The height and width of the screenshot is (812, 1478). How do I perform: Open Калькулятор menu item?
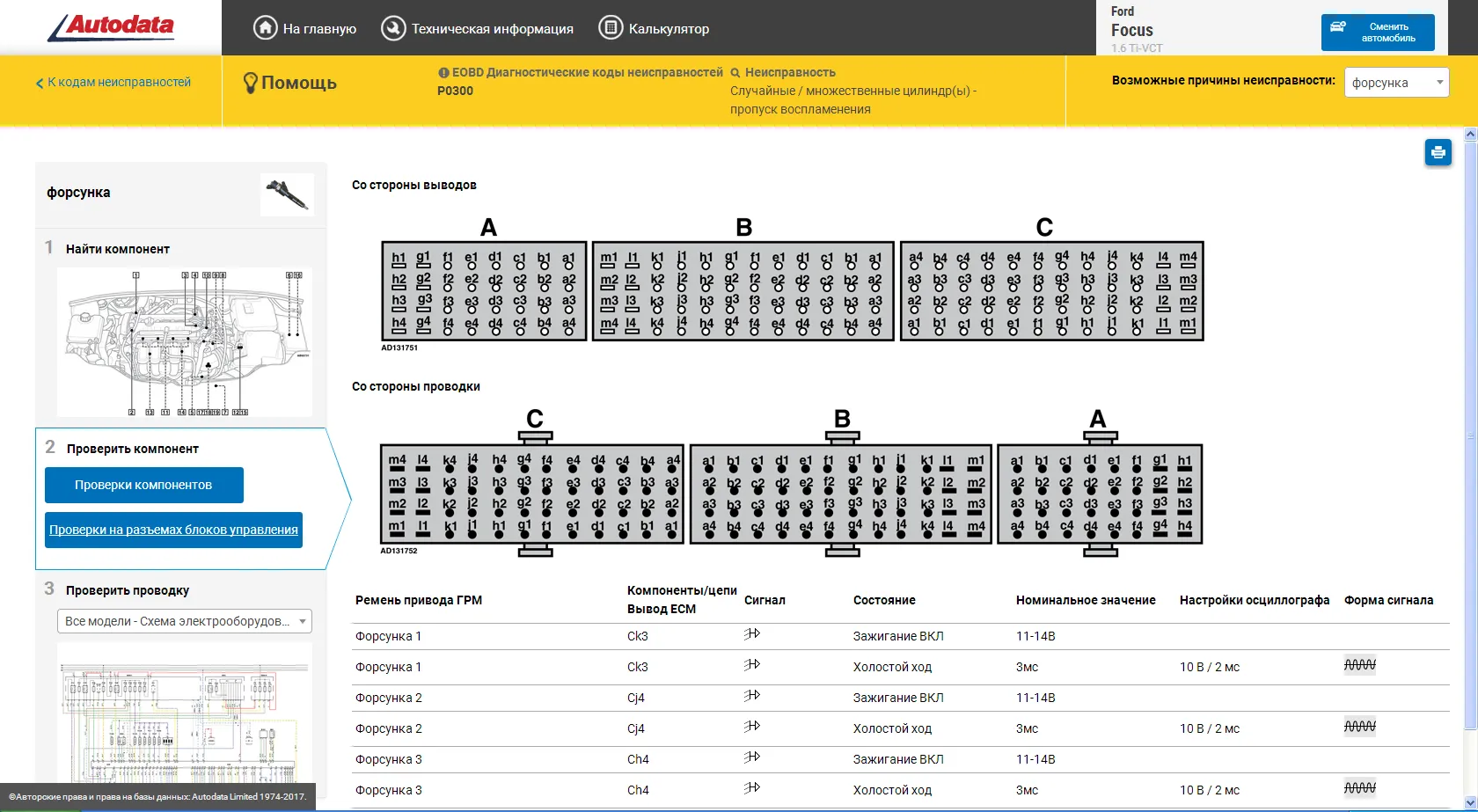(x=654, y=28)
